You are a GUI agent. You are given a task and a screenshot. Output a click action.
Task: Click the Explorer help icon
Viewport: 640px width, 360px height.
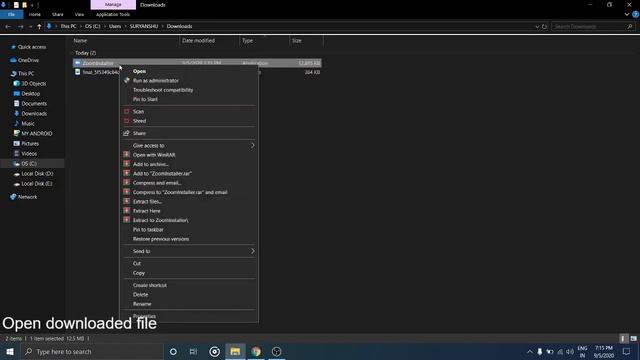(x=636, y=14)
